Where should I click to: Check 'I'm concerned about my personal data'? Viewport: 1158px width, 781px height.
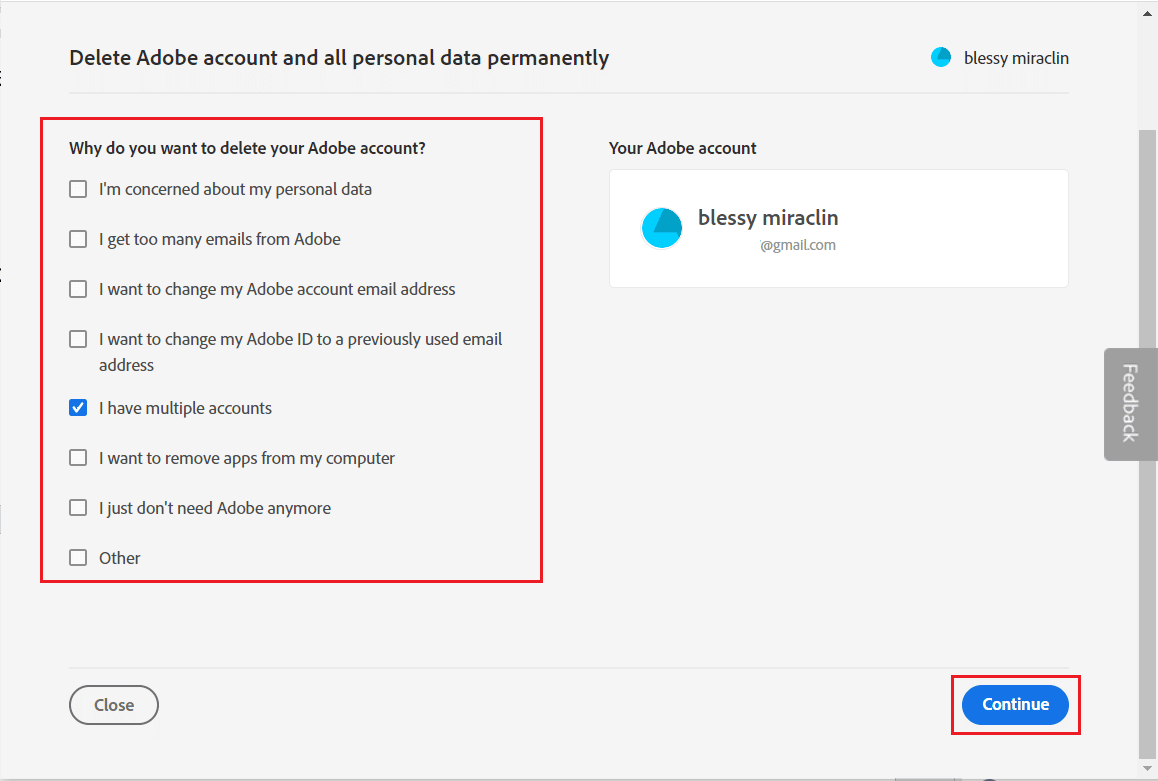[x=78, y=189]
